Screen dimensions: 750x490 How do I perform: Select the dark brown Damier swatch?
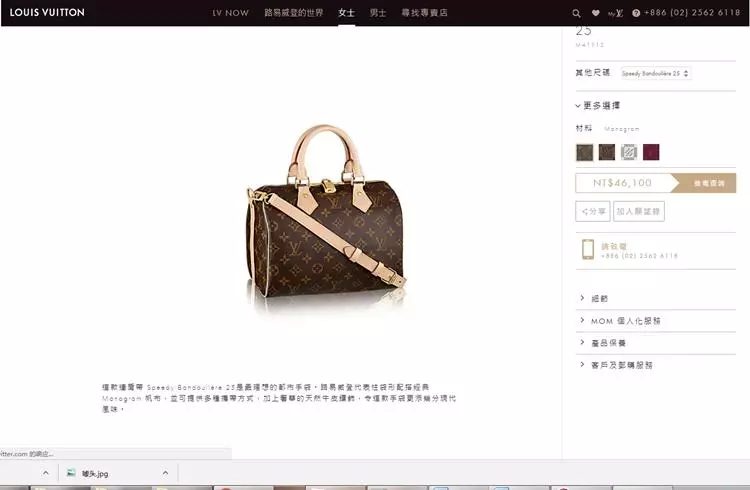coord(607,152)
